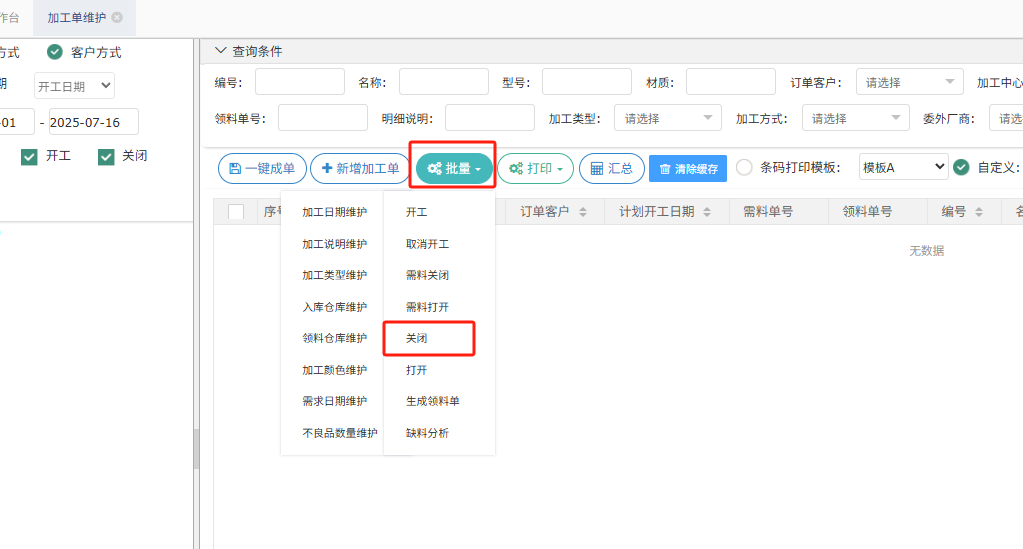Uncheck the 开工 checkbox

29,156
